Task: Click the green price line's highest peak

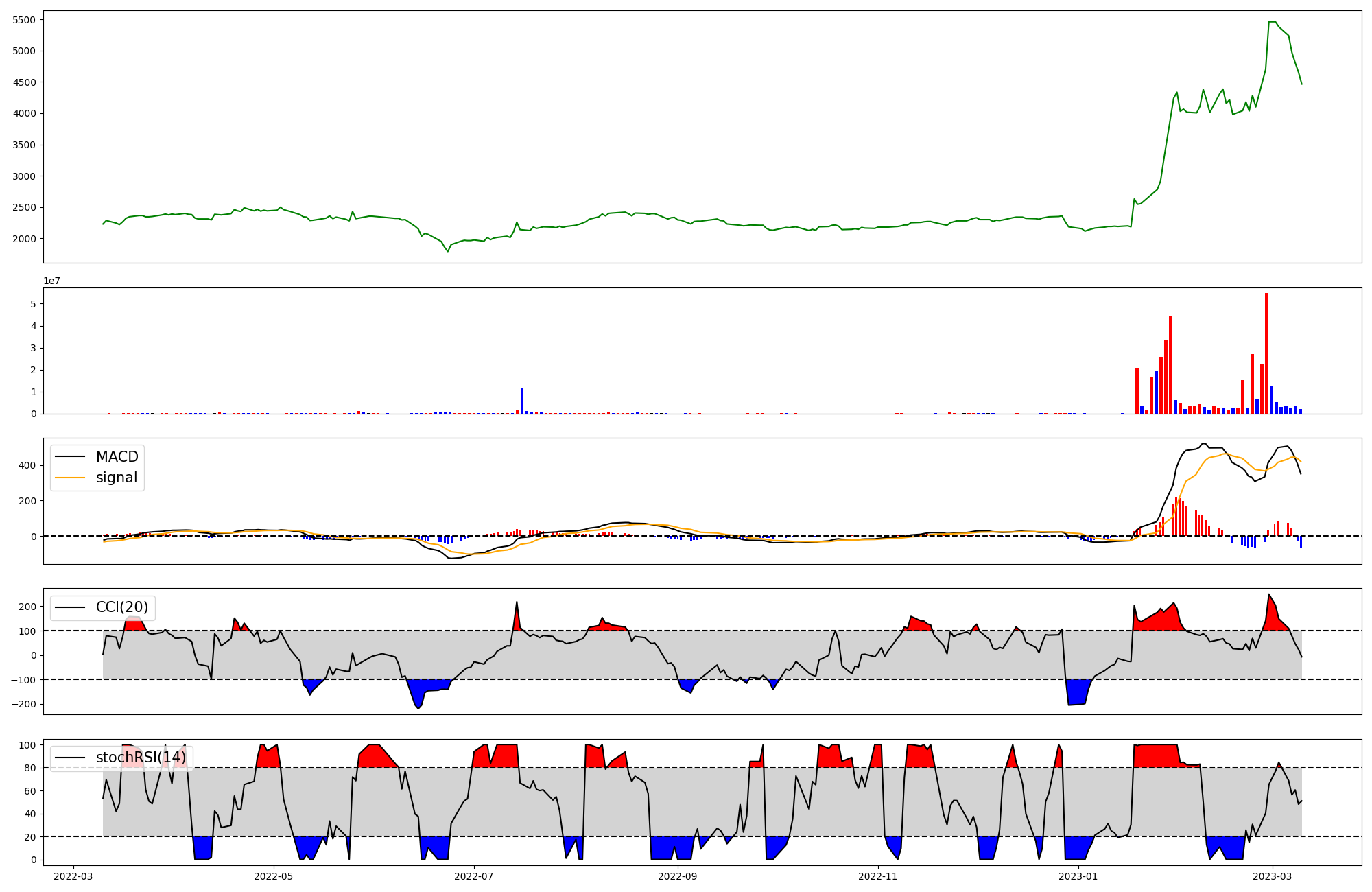Action: (1271, 22)
